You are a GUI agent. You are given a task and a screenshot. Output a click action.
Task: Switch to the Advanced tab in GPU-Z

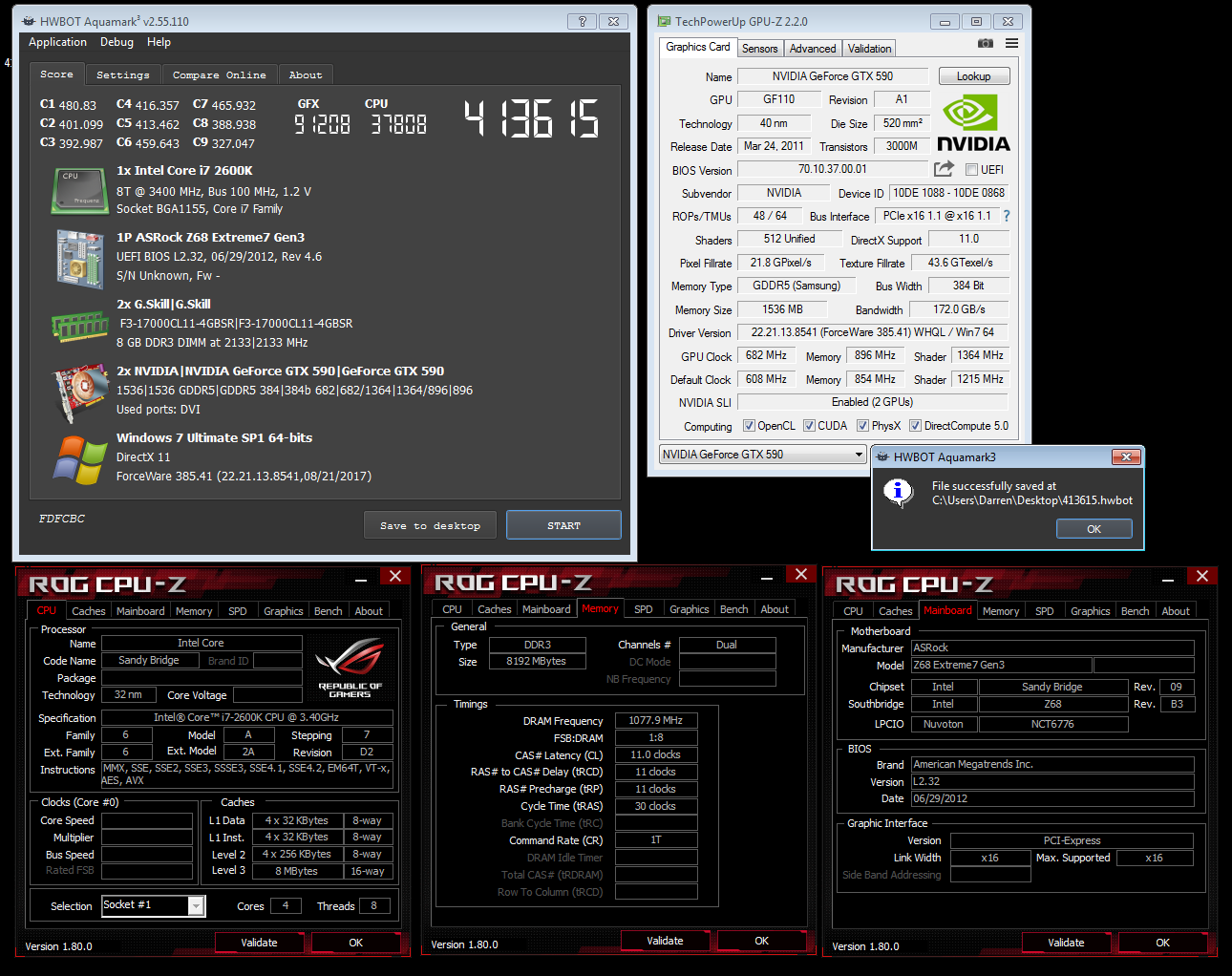(x=813, y=48)
